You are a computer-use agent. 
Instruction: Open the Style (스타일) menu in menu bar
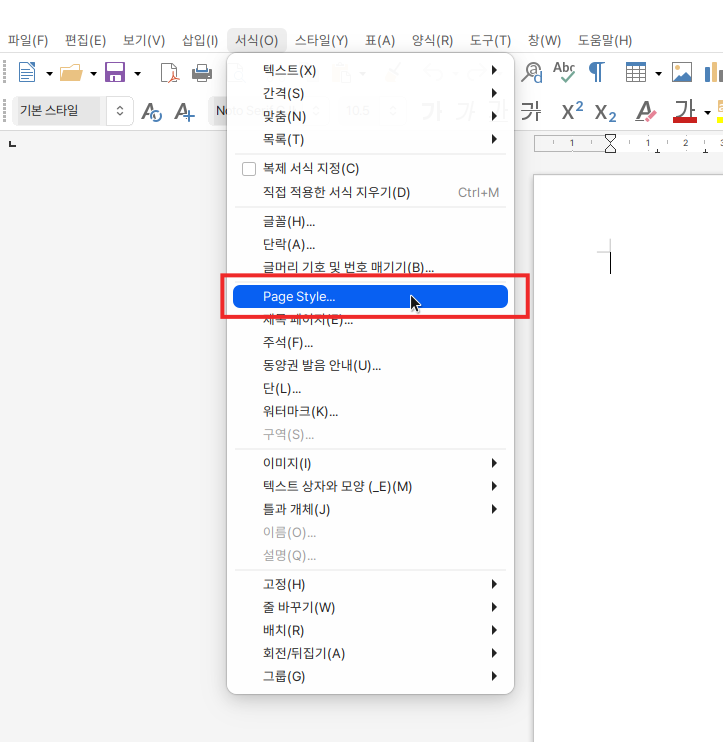[321, 40]
